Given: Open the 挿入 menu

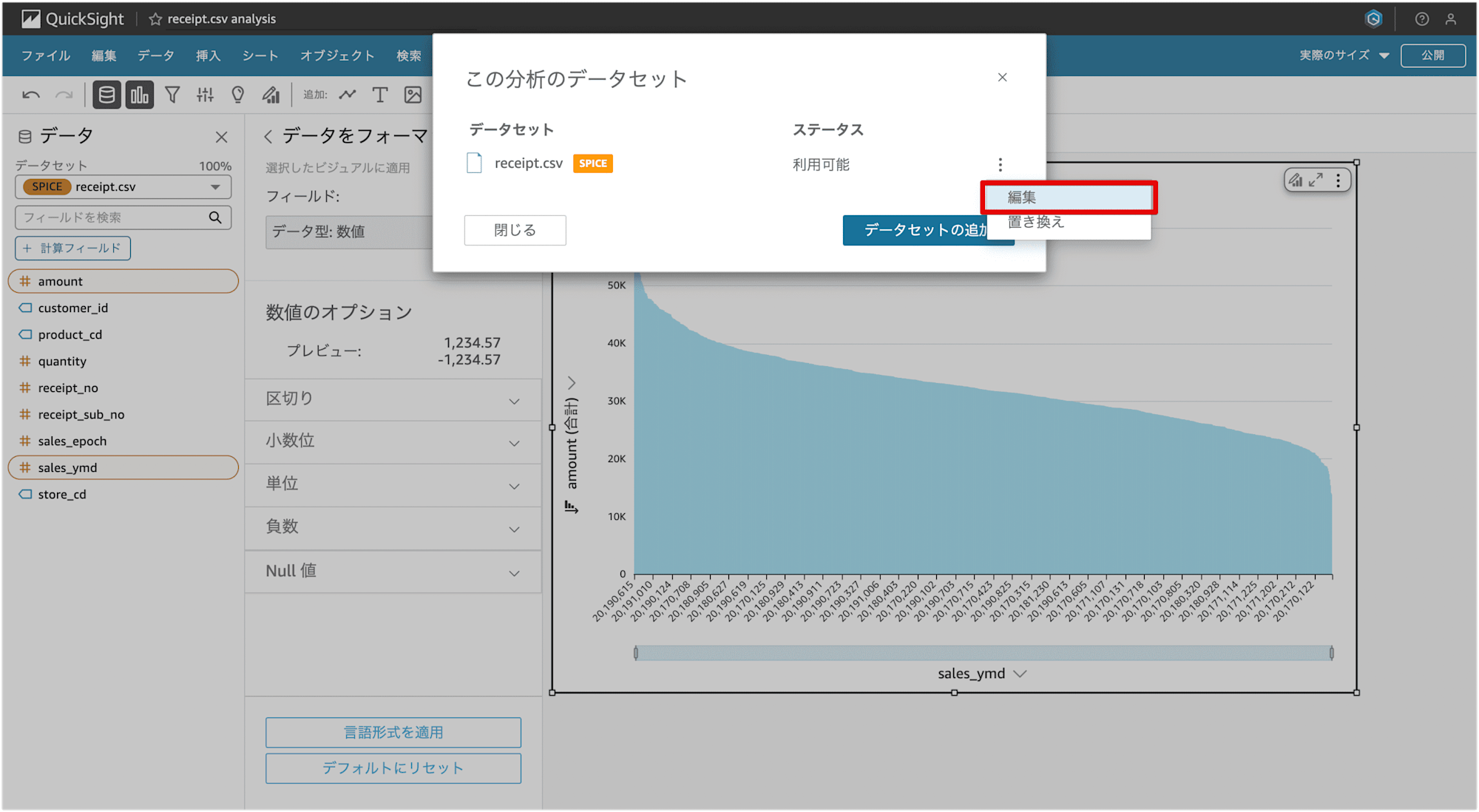Looking at the screenshot, I should pos(209,55).
